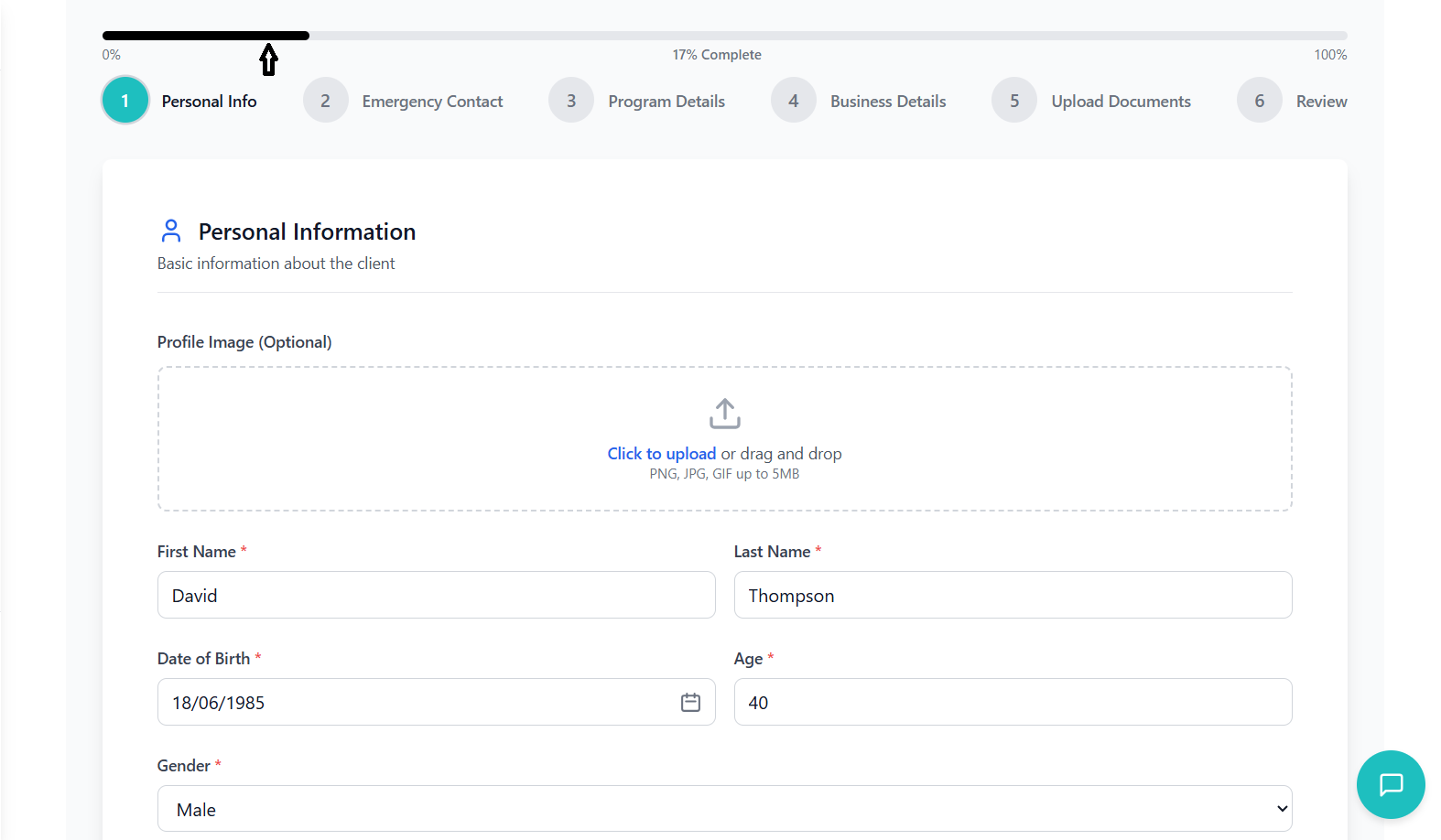The image size is (1441, 840).
Task: Click the profile image drop zone
Action: 724,439
